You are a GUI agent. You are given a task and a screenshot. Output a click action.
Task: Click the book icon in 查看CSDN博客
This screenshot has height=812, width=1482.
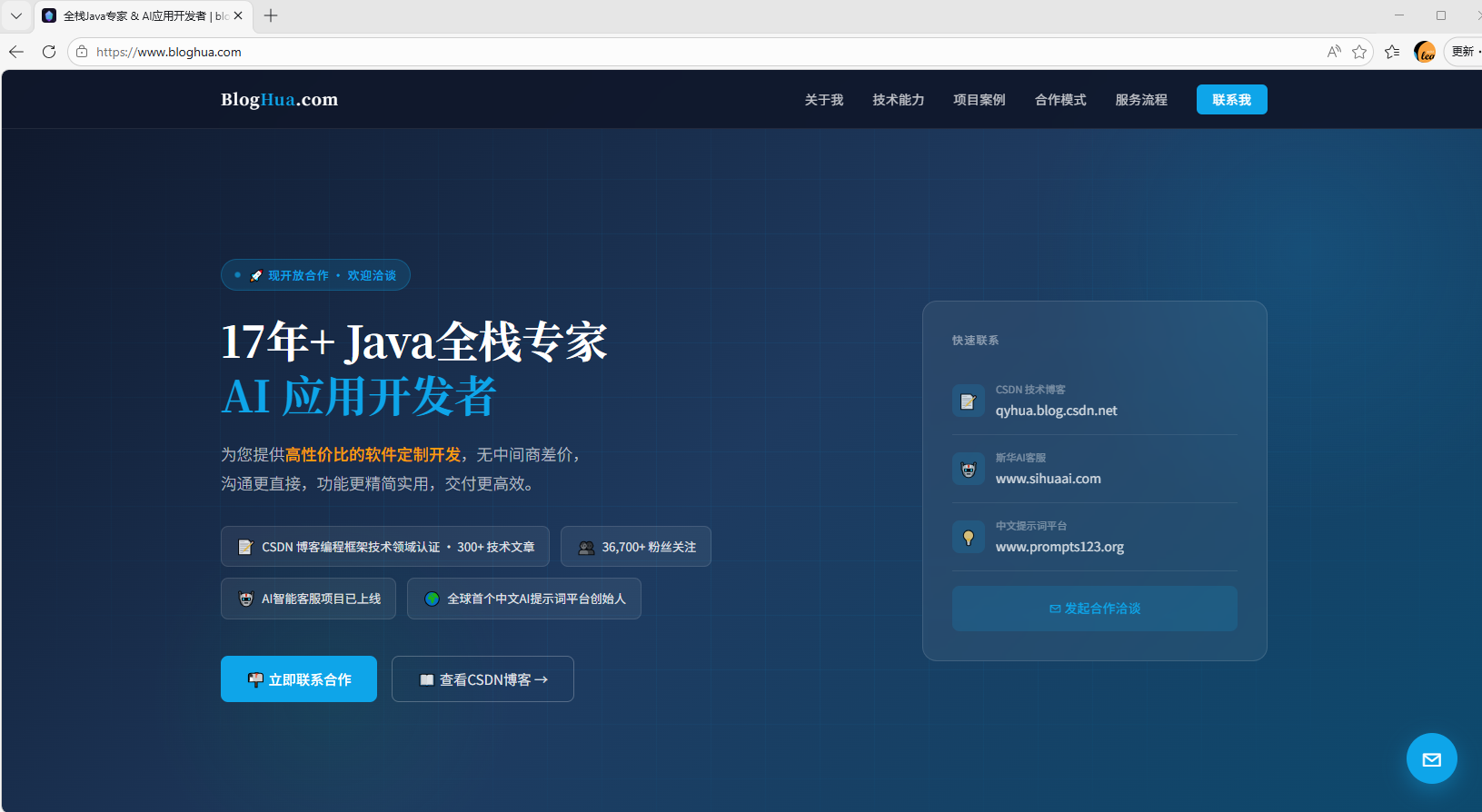pos(426,679)
